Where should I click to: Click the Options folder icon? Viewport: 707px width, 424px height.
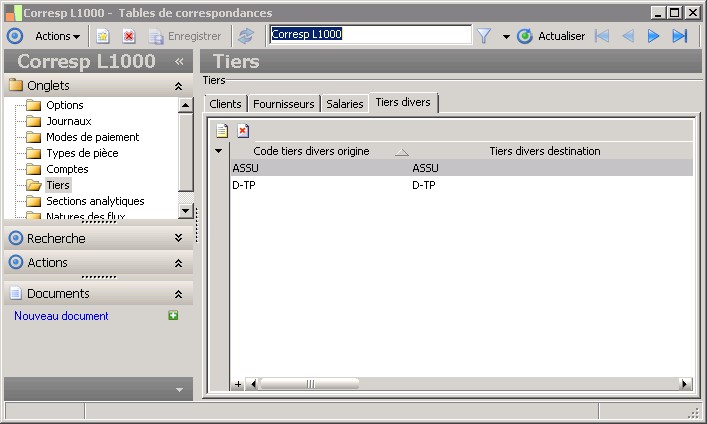(33, 105)
